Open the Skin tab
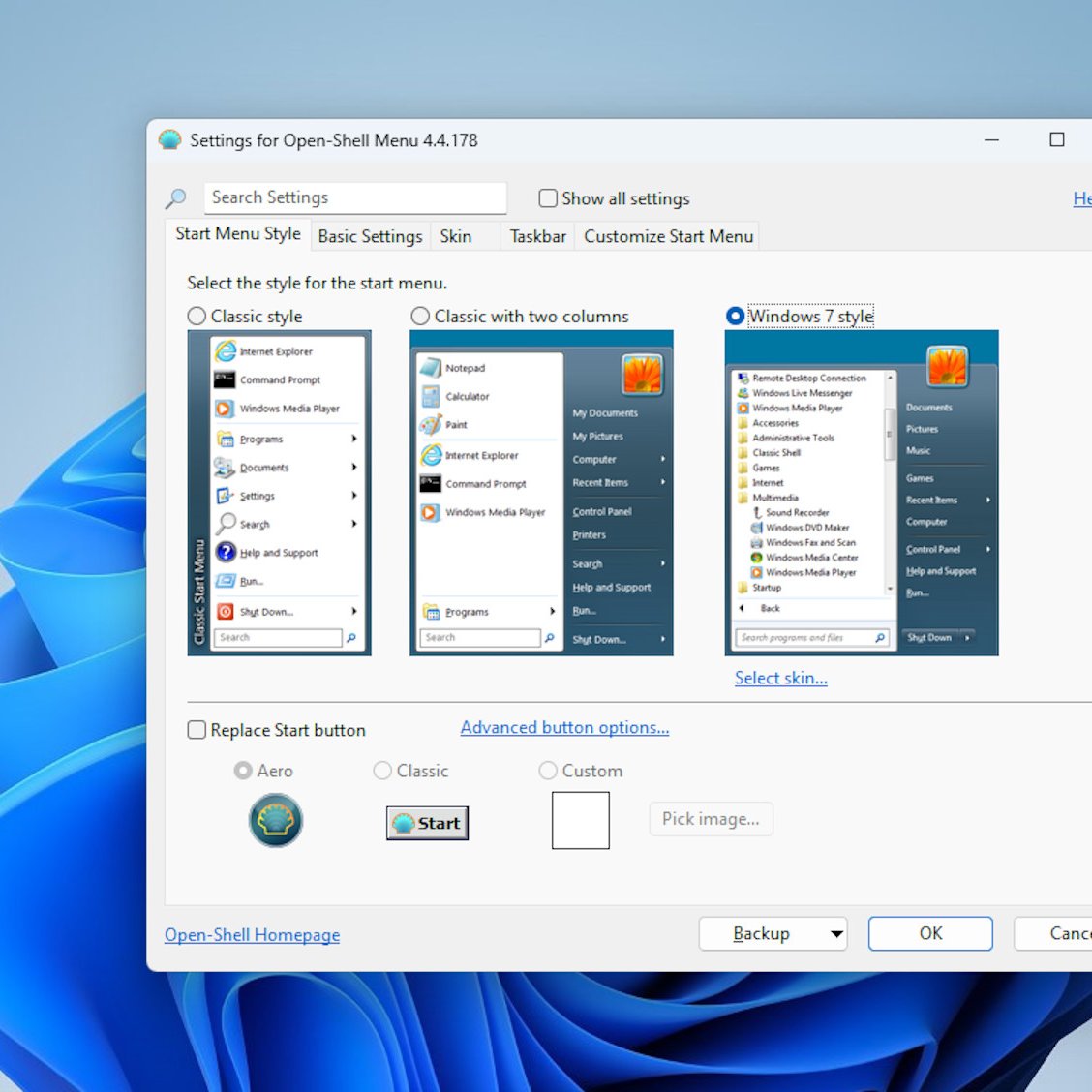The width and height of the screenshot is (1092, 1092). (456, 236)
